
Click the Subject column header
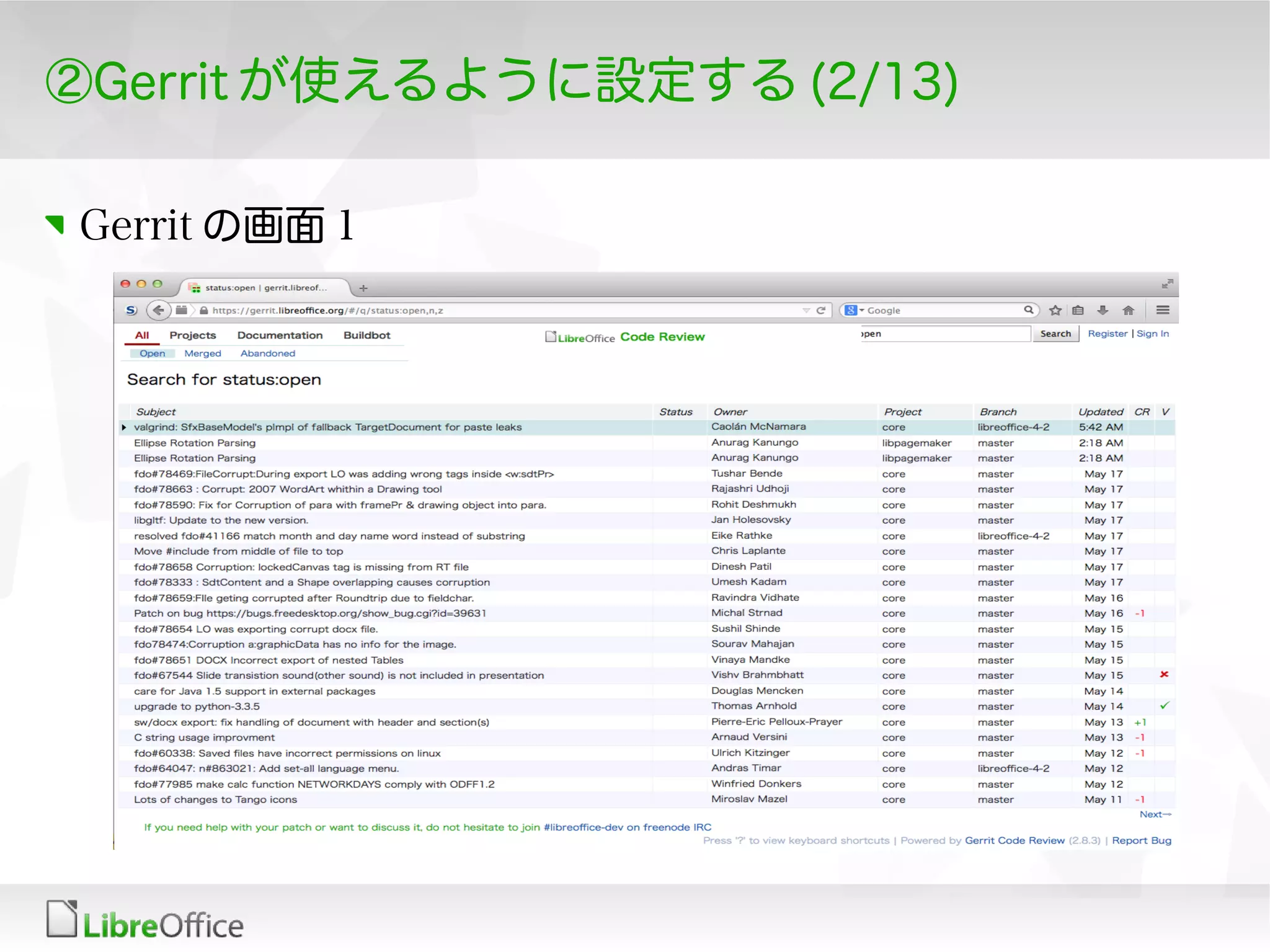pyautogui.click(x=156, y=412)
